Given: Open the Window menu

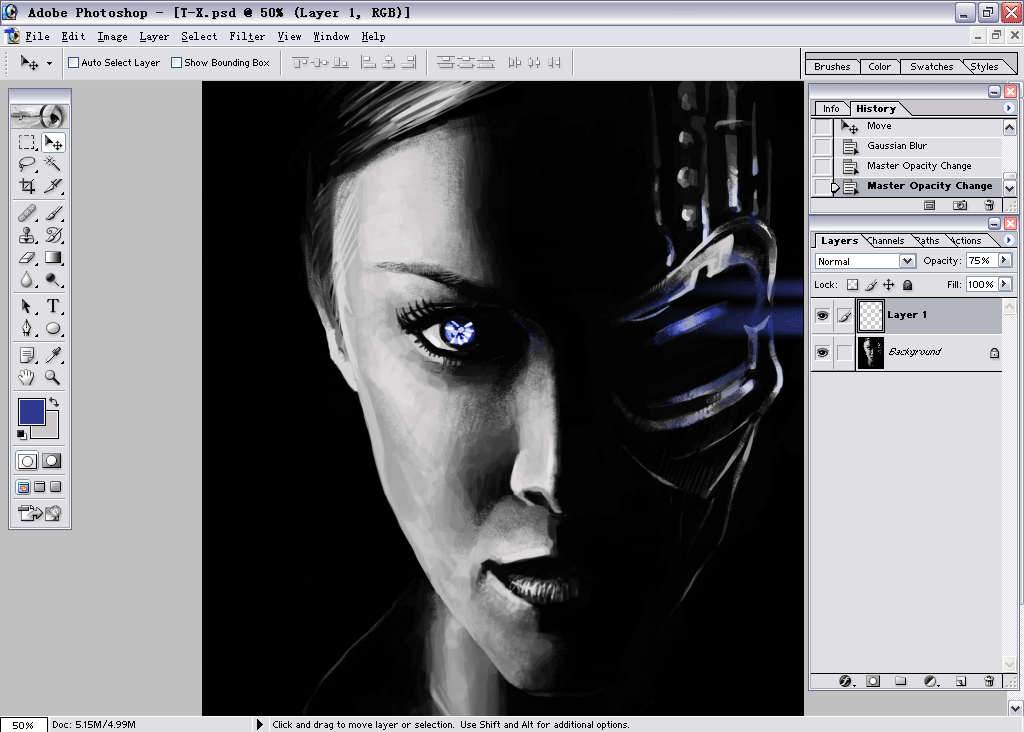Looking at the screenshot, I should pyautogui.click(x=331, y=37).
